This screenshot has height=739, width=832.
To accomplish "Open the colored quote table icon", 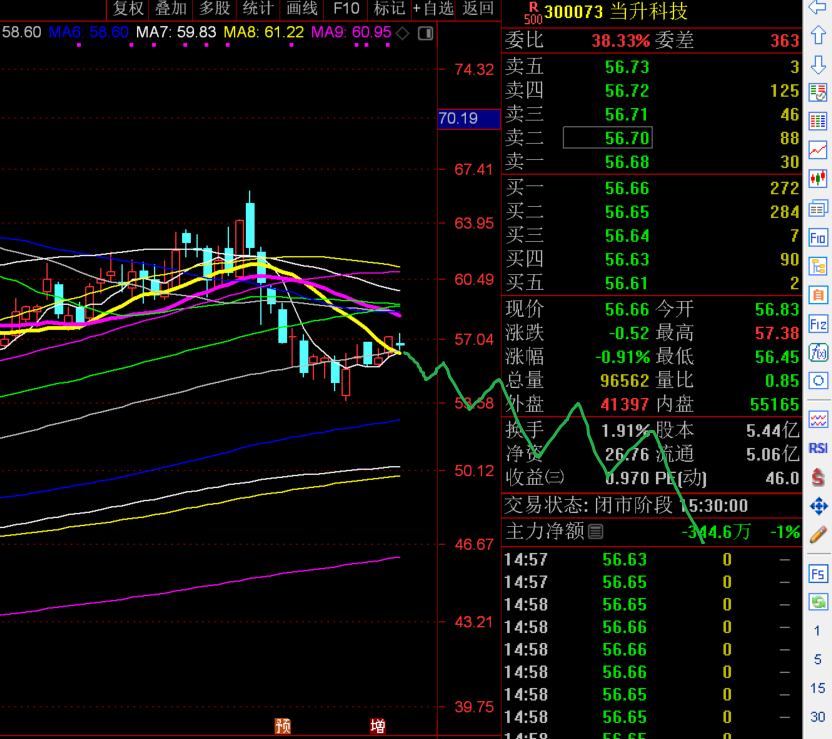I will [818, 121].
